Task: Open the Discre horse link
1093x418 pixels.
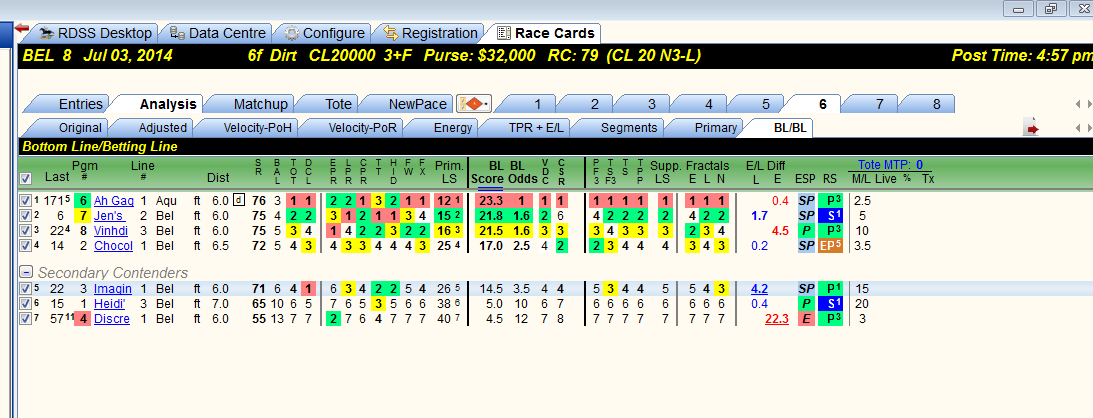Action: click(112, 318)
